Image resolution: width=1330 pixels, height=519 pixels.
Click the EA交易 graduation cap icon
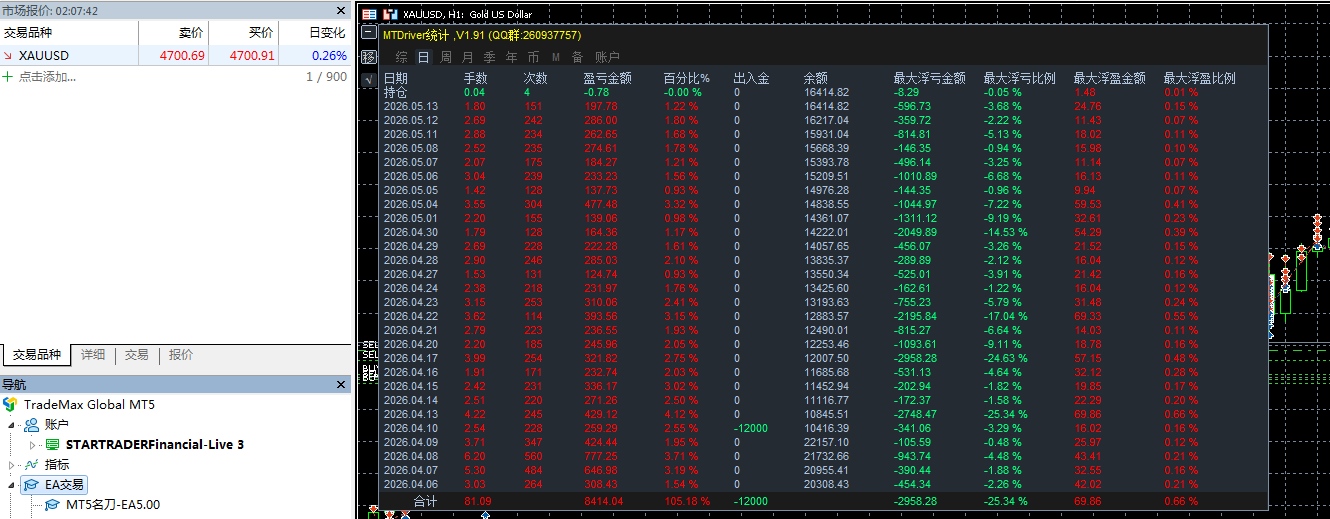(x=31, y=484)
